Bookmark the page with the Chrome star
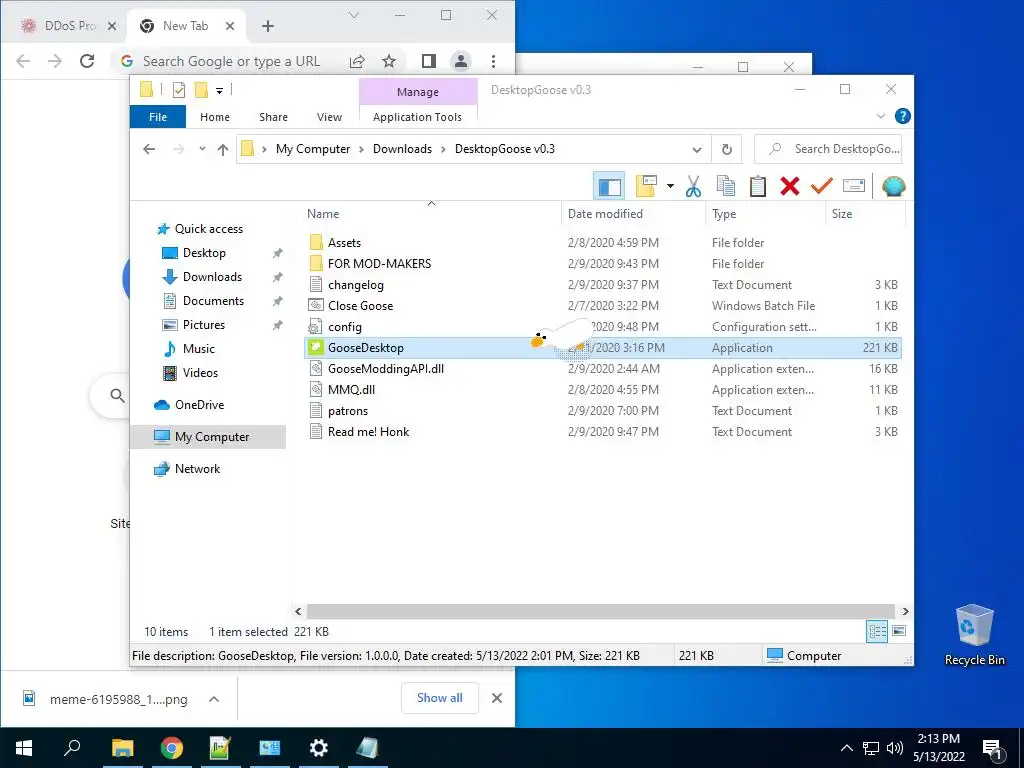This screenshot has height=768, width=1024. coord(389,61)
